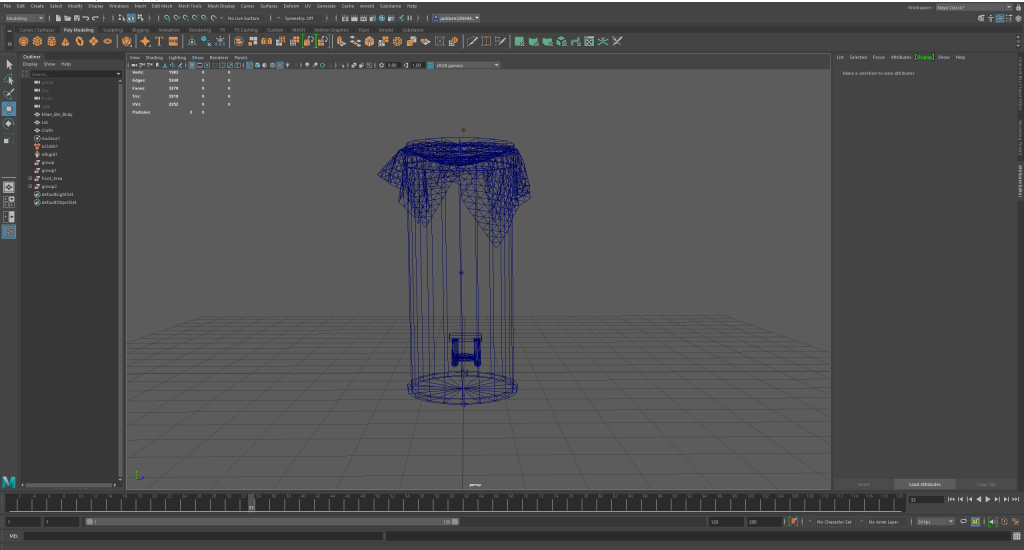Choose the Paint Selection tool
The height and width of the screenshot is (550, 1024).
(9, 94)
